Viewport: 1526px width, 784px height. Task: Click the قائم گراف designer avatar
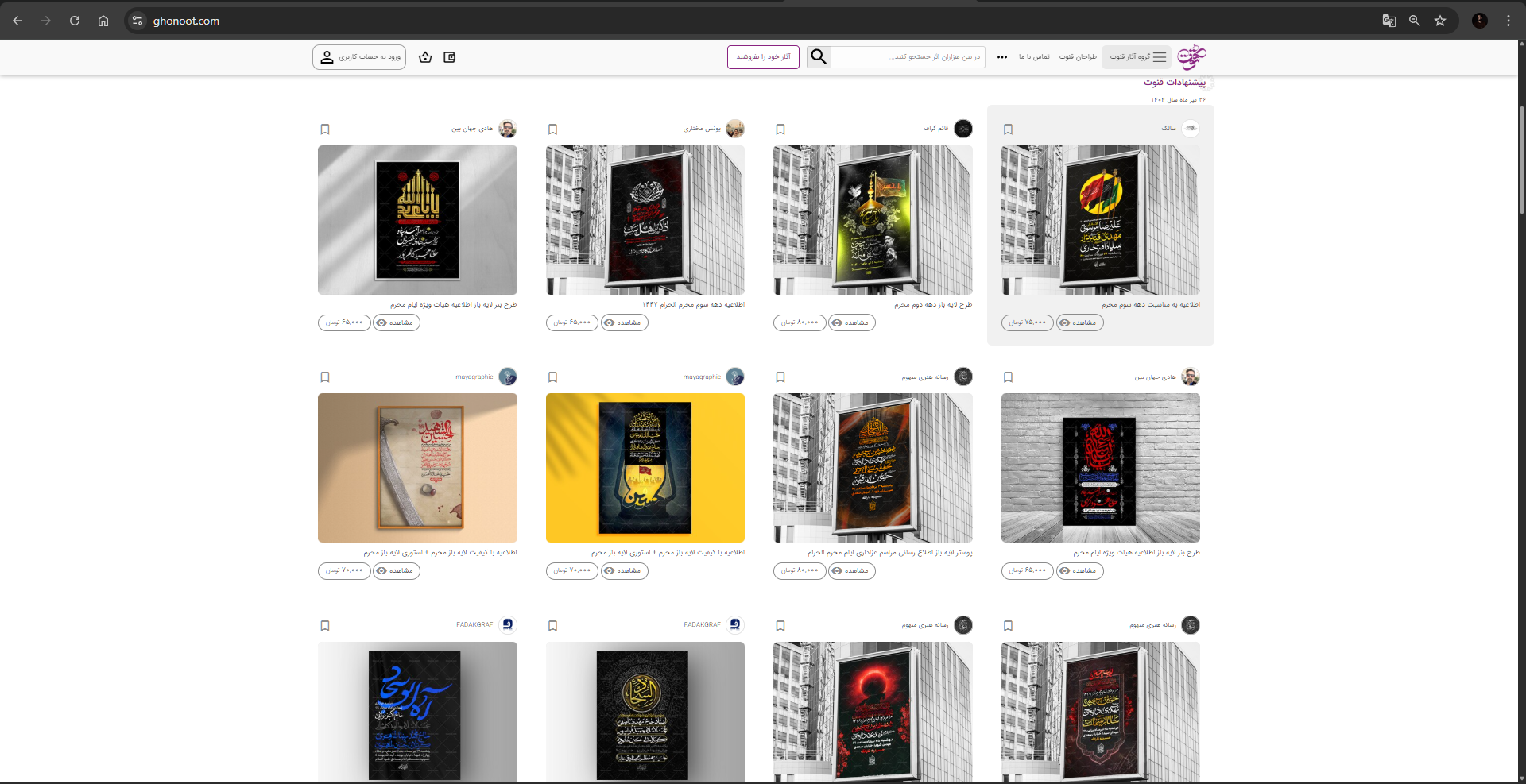click(963, 129)
